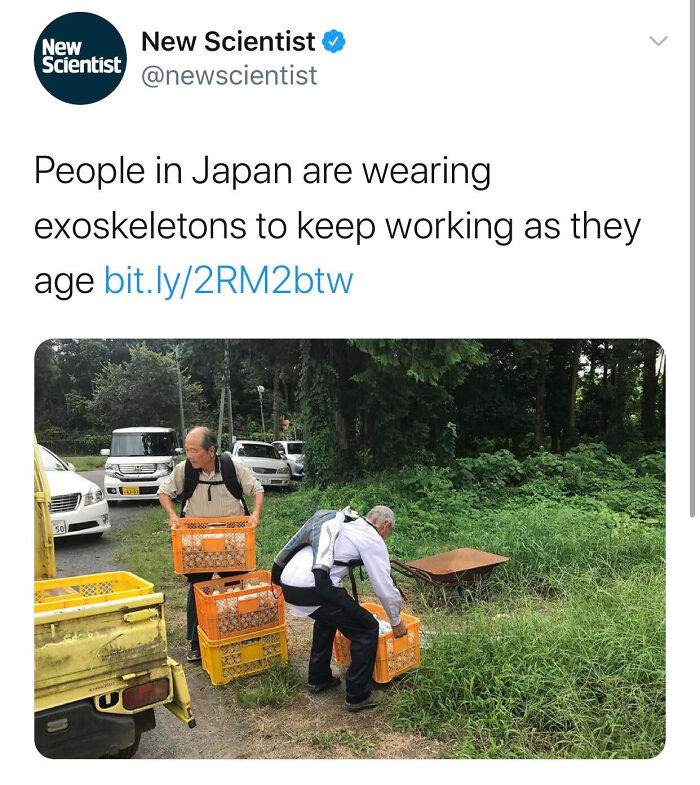Click the truck's red tail light
This screenshot has height=785, width=700.
145,694
